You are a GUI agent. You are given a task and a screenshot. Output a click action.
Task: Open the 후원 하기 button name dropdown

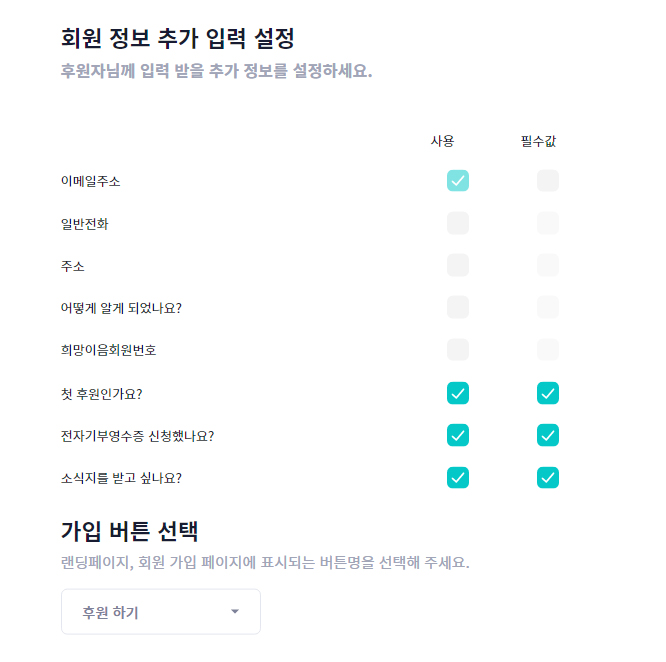click(x=160, y=612)
